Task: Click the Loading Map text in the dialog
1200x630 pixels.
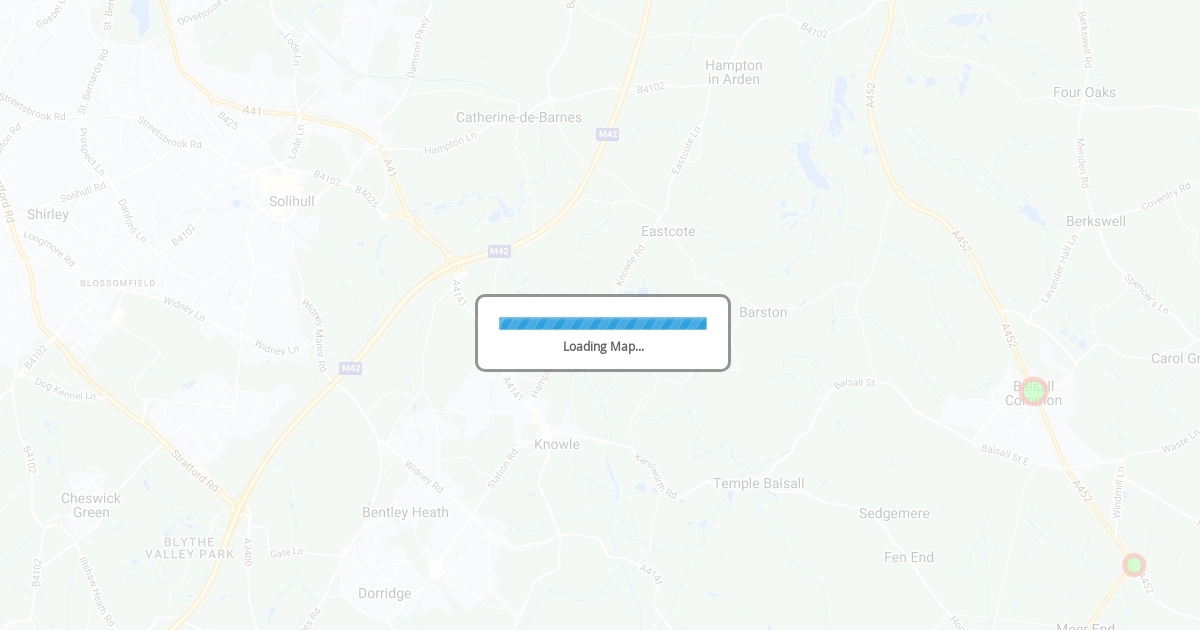Action: pos(603,346)
